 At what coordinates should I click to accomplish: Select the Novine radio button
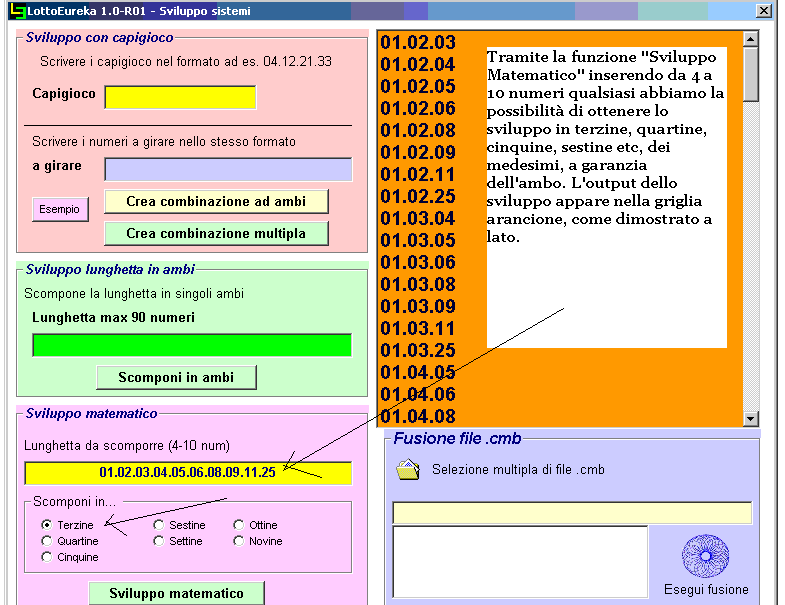239,541
